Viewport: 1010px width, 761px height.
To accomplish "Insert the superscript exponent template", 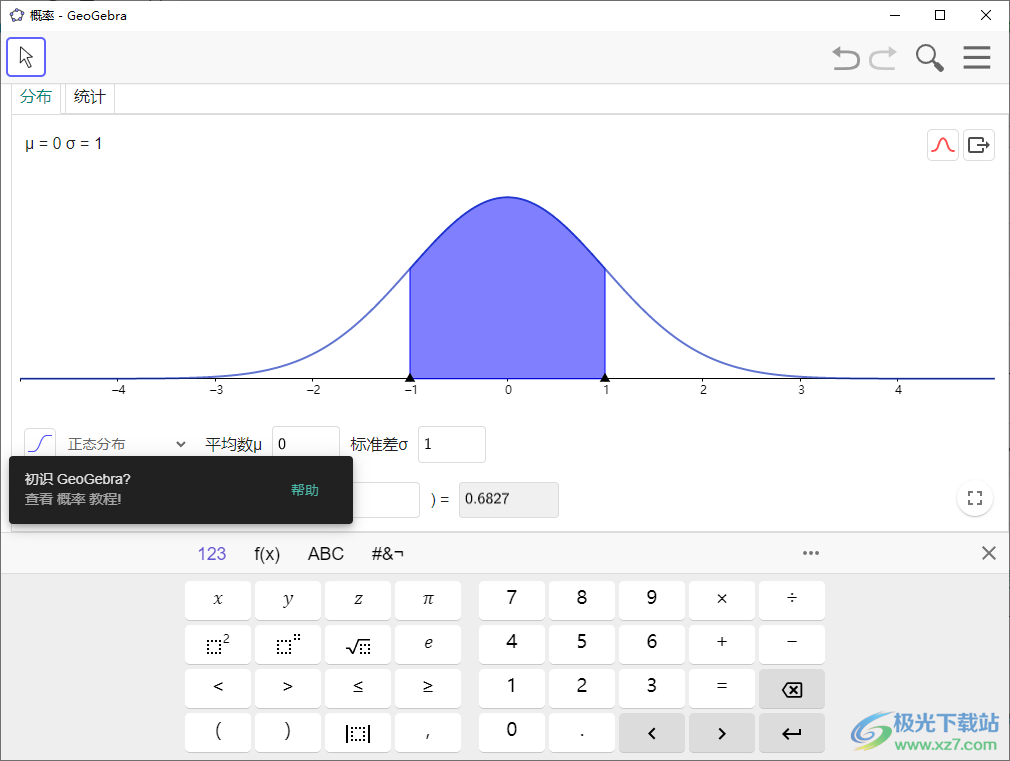I will coord(288,644).
